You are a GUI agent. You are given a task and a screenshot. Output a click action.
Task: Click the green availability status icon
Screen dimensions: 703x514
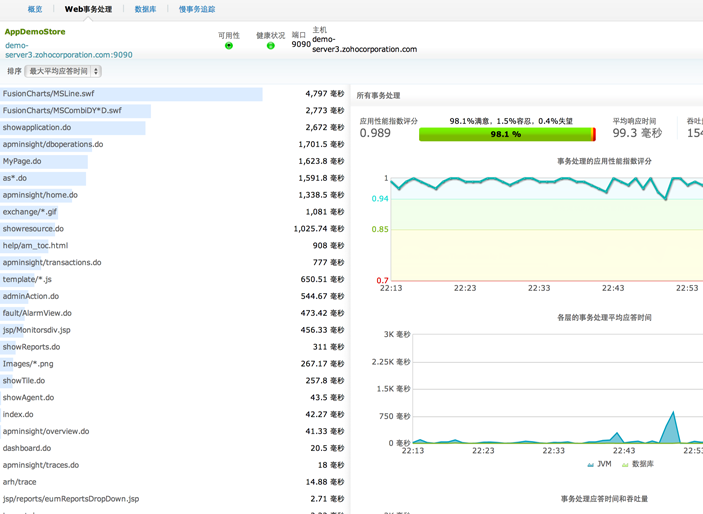(x=229, y=46)
